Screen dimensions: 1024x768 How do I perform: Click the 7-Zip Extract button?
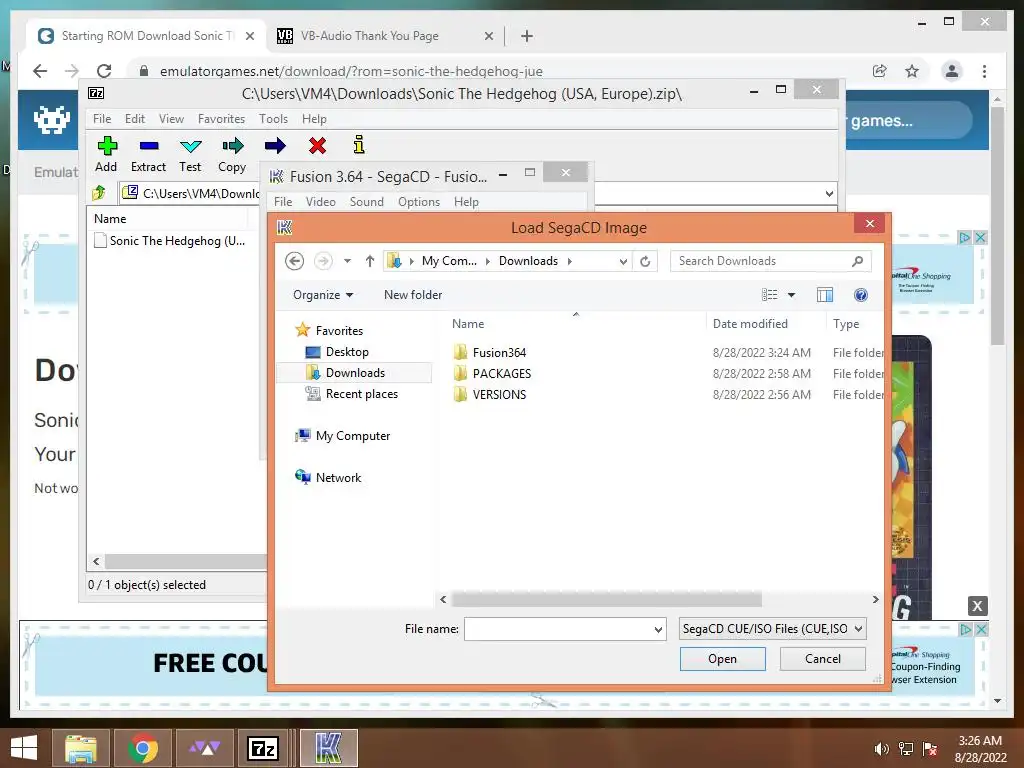[x=148, y=154]
